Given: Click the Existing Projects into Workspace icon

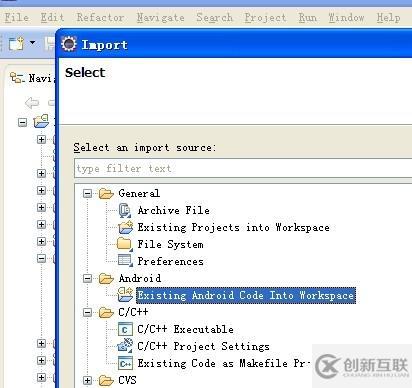Looking at the screenshot, I should [x=125, y=227].
